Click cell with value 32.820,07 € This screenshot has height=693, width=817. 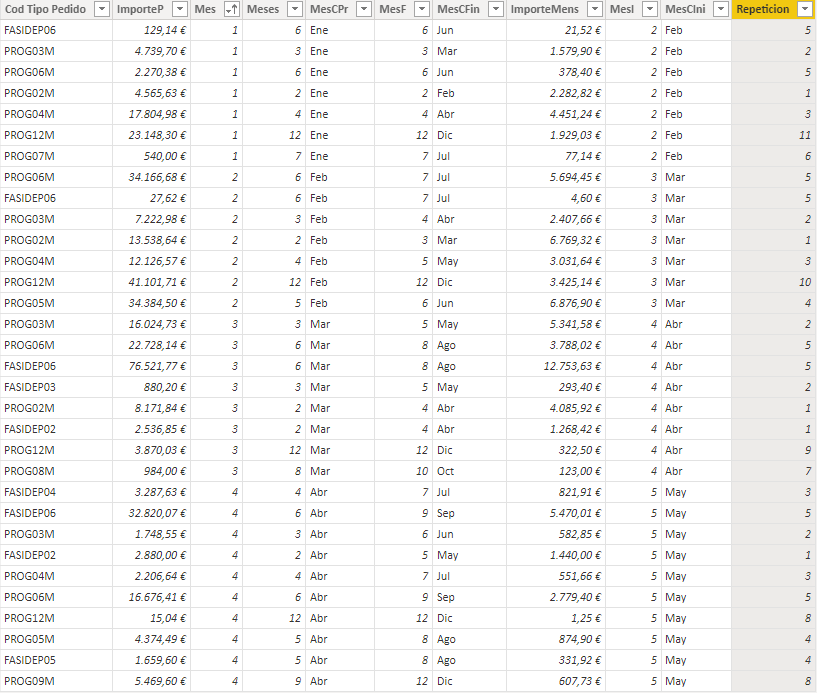(152, 513)
